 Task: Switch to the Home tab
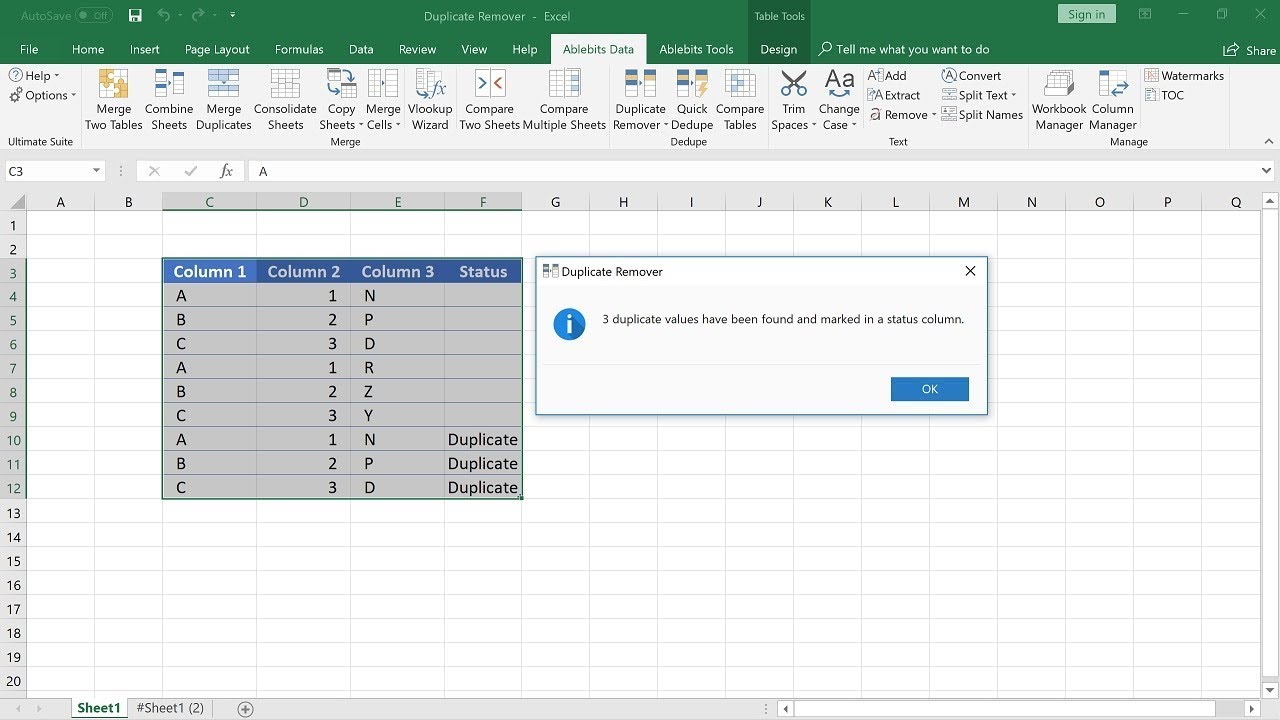[88, 49]
